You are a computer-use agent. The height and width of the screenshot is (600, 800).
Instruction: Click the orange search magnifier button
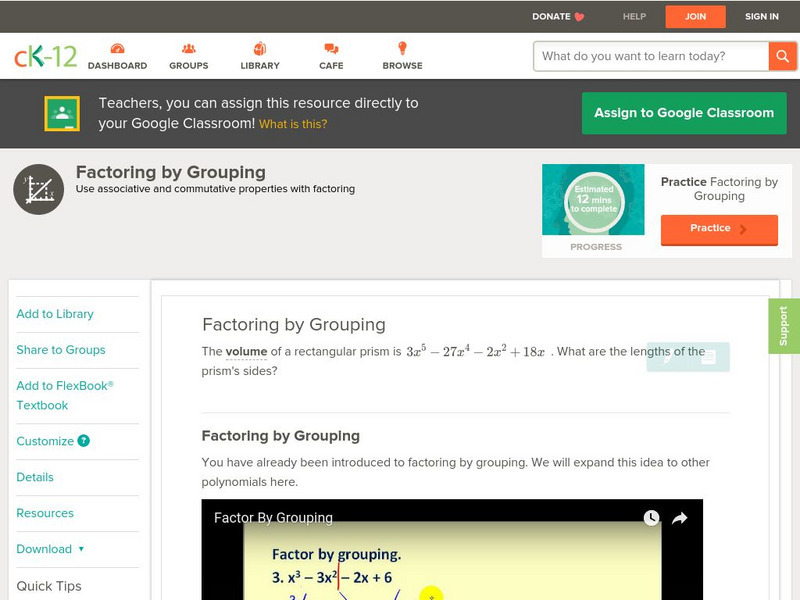click(782, 56)
